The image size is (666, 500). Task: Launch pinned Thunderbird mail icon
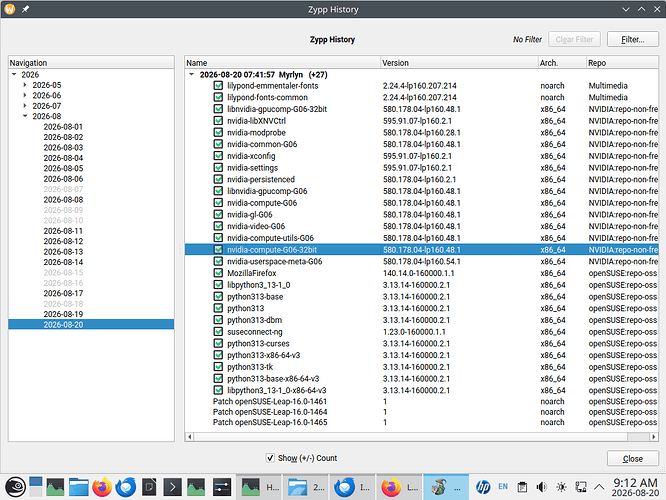(126, 487)
